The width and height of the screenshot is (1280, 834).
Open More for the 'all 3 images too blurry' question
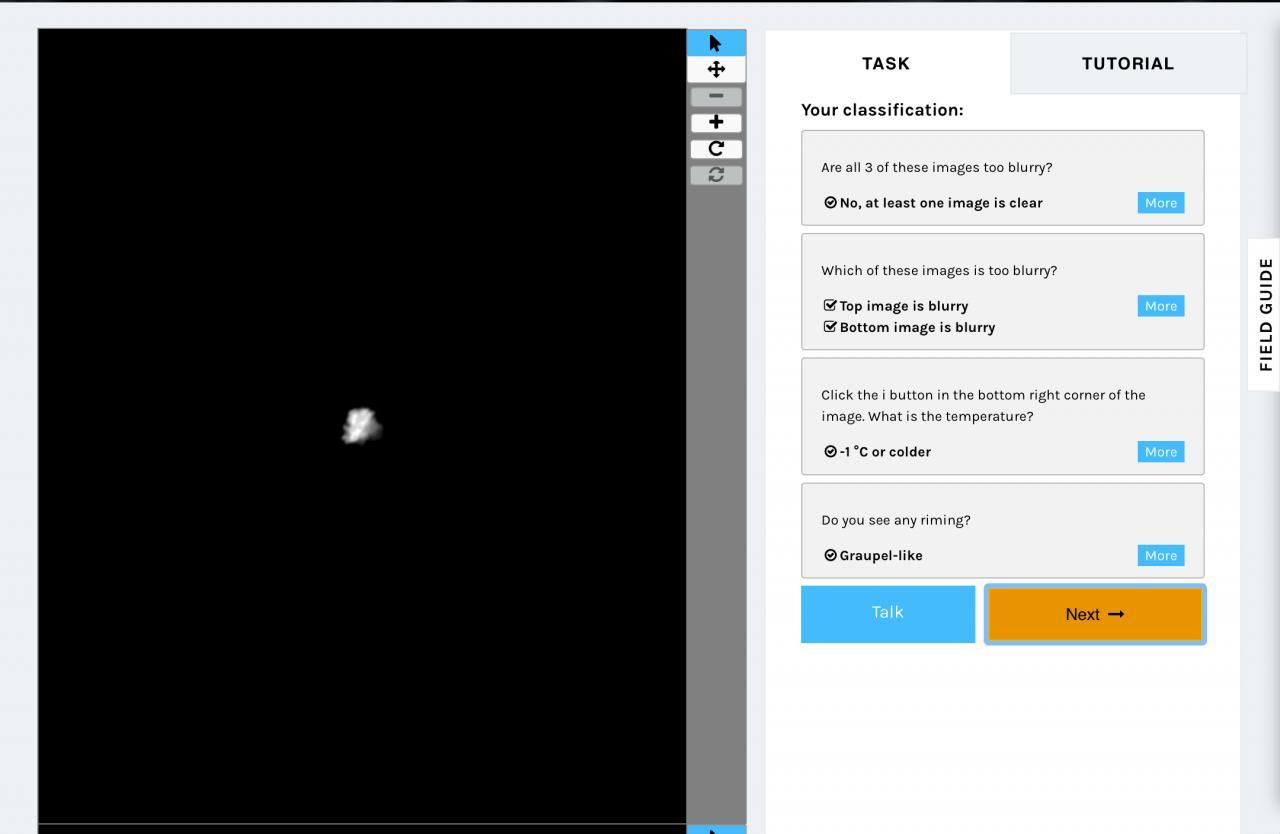coord(1161,203)
